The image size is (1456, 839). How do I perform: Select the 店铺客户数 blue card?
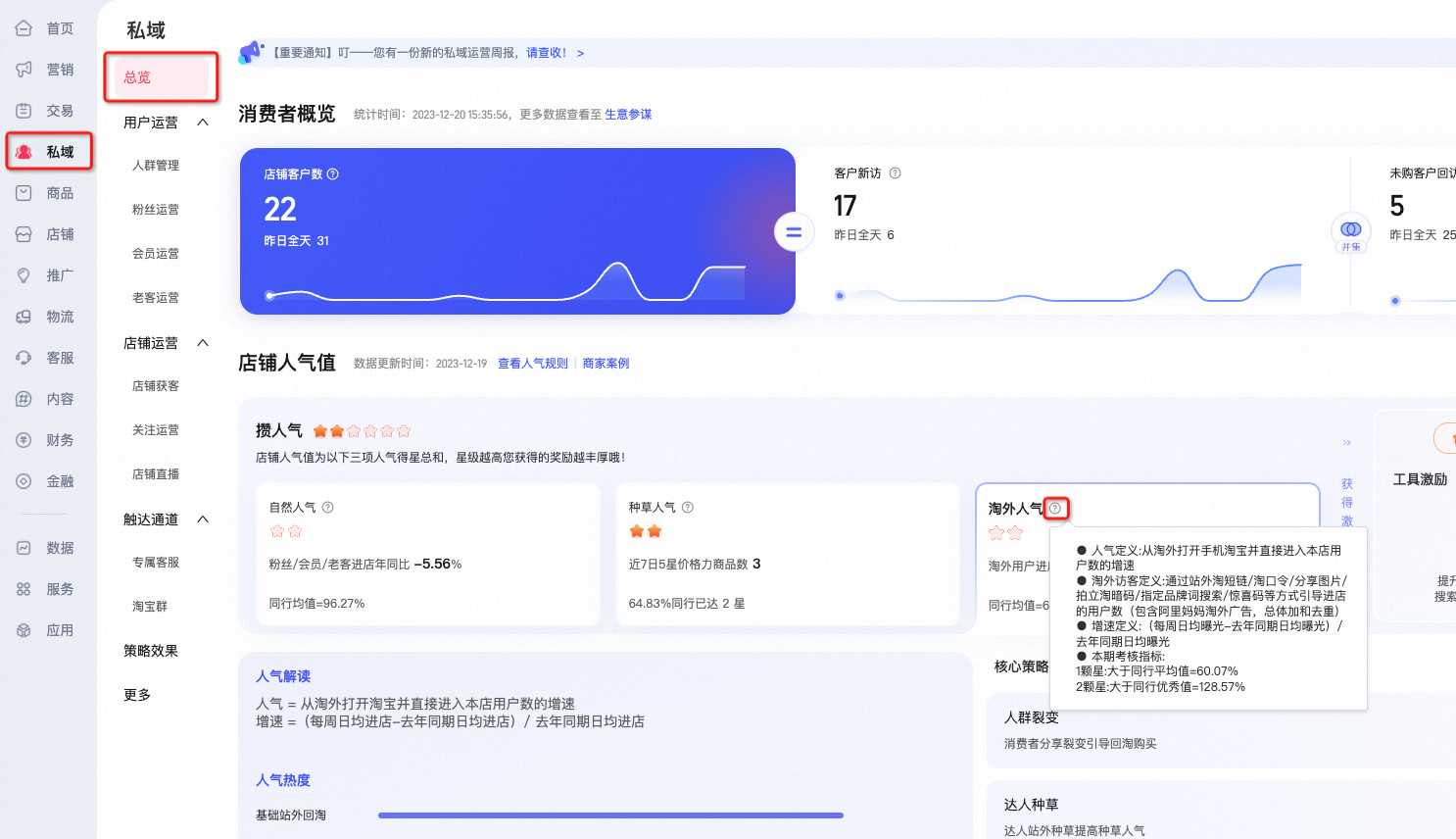pos(517,231)
